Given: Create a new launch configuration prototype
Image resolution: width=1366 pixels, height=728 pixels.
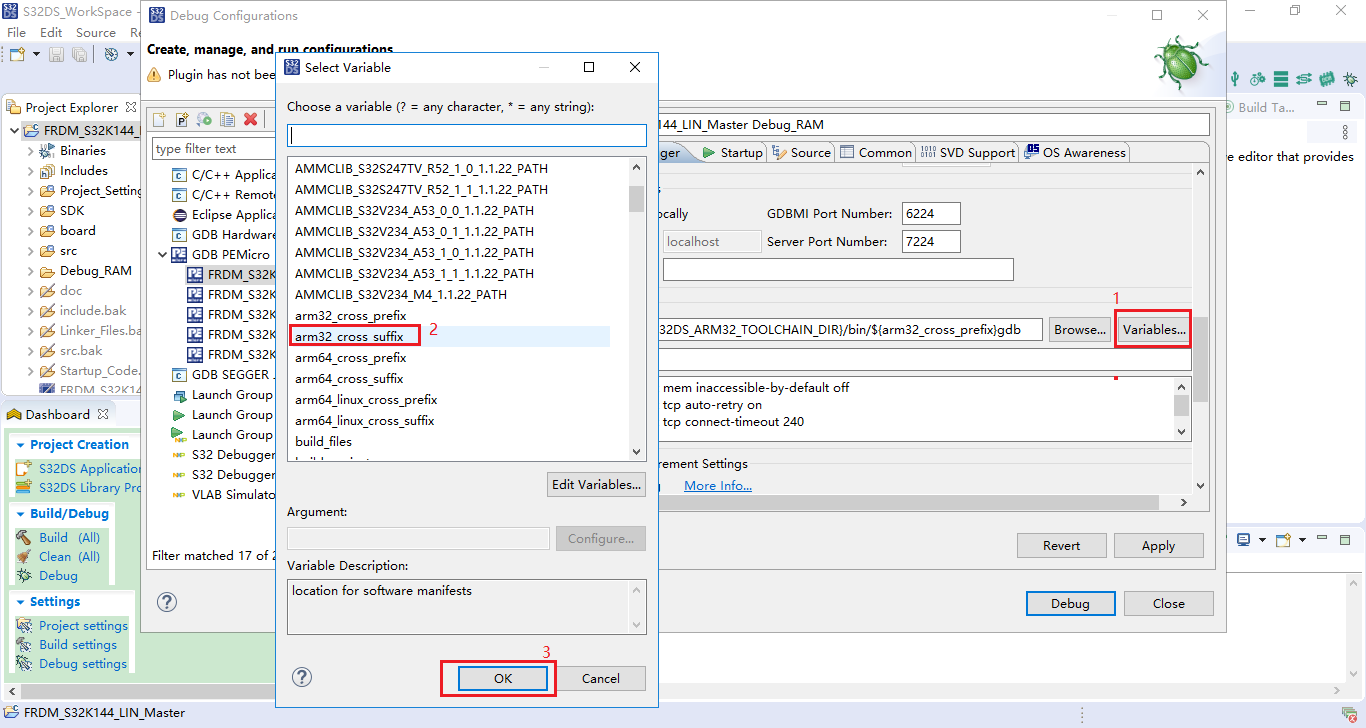Looking at the screenshot, I should tap(181, 119).
